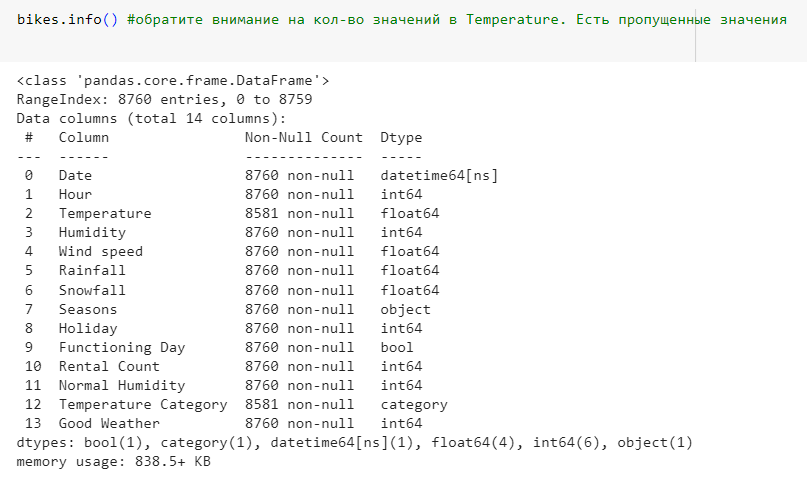
Task: Click the 'Seasons' row with object dtype
Action: (88, 309)
